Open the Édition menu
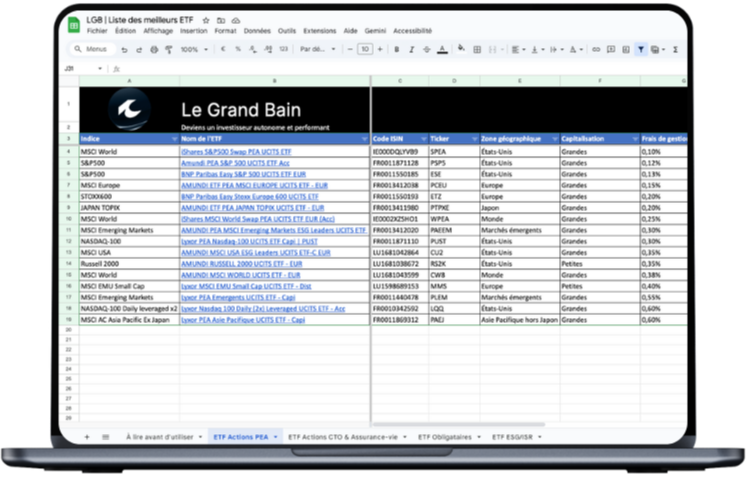747x477 pixels. tap(125, 31)
